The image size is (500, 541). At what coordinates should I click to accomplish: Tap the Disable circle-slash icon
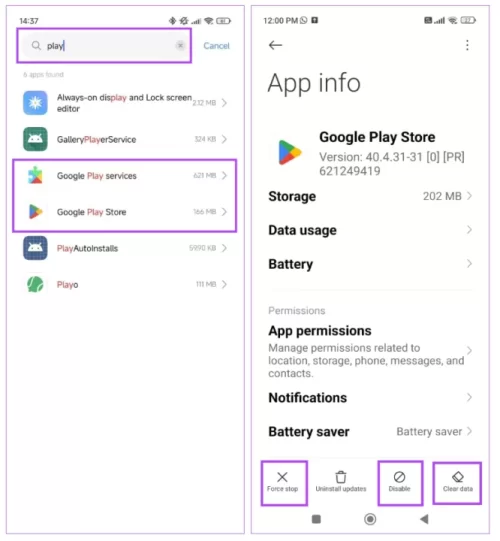pyautogui.click(x=399, y=477)
